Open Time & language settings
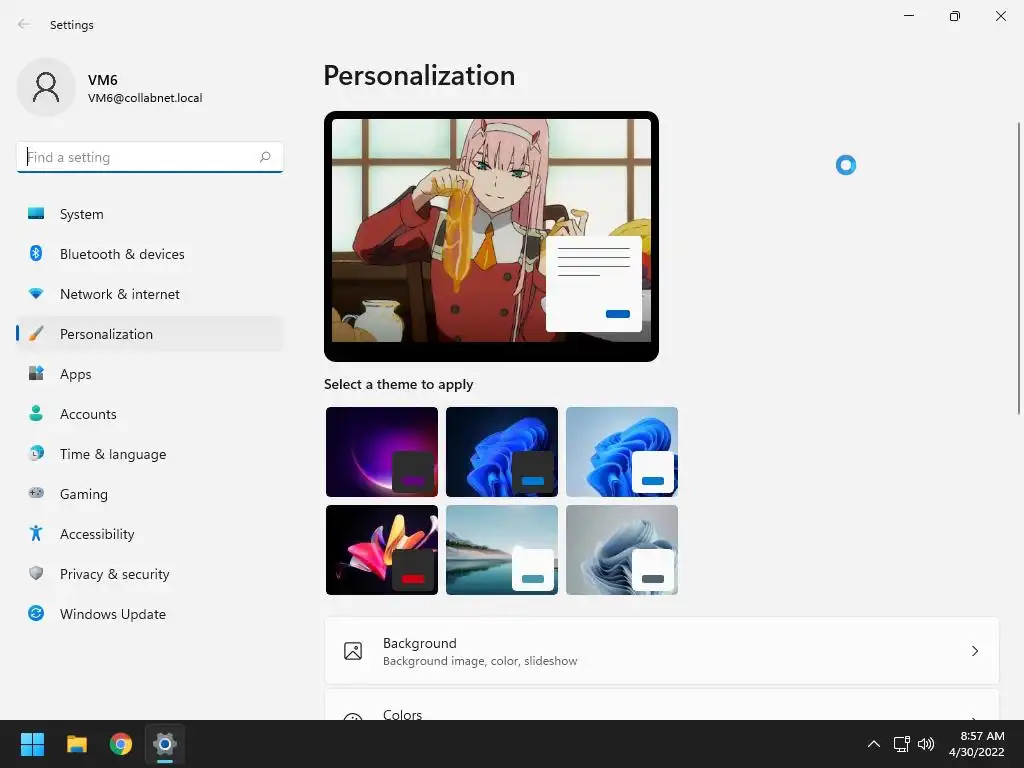The image size is (1024, 768). coord(150,454)
